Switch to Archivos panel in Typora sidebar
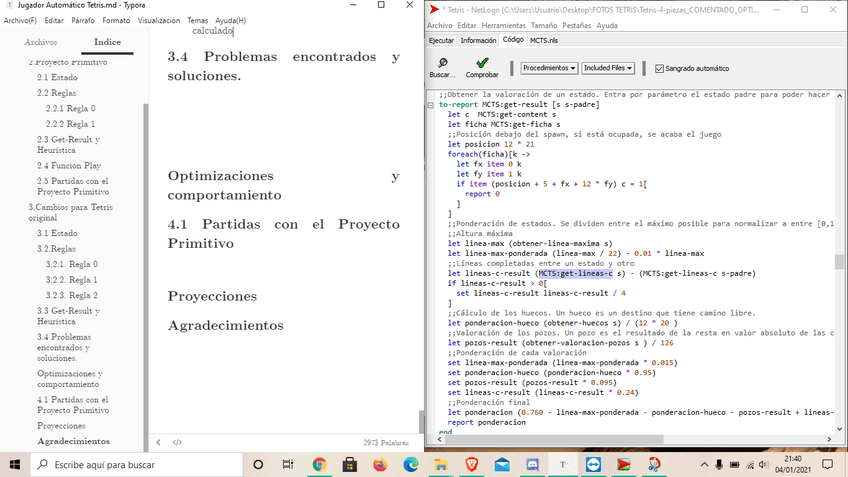Image resolution: width=848 pixels, height=477 pixels. [41, 42]
